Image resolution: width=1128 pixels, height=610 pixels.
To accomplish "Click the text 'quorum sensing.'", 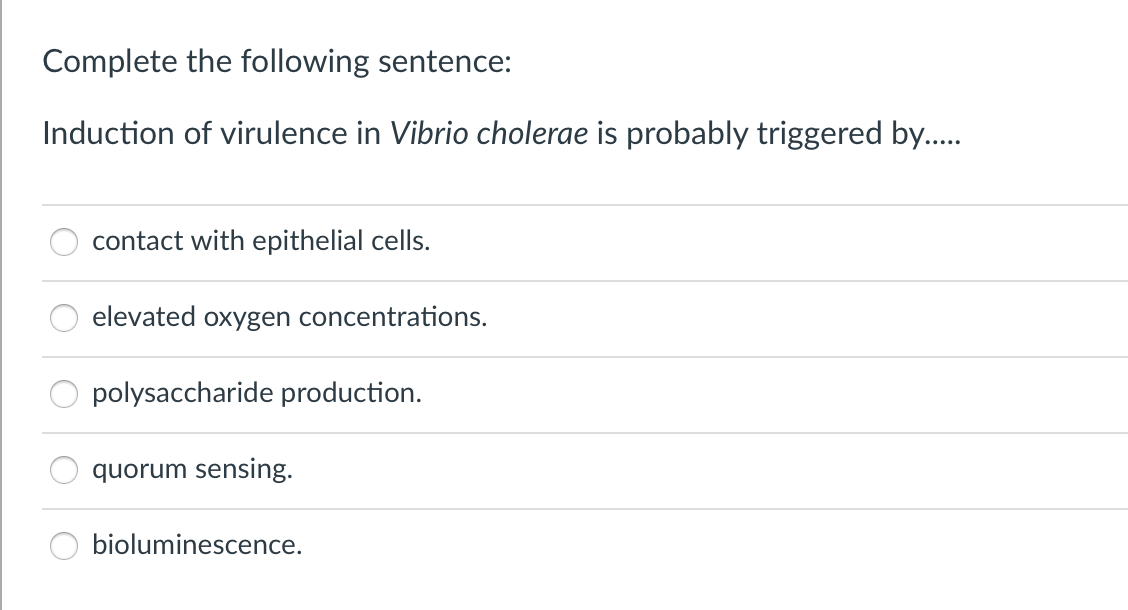I will pos(192,469).
